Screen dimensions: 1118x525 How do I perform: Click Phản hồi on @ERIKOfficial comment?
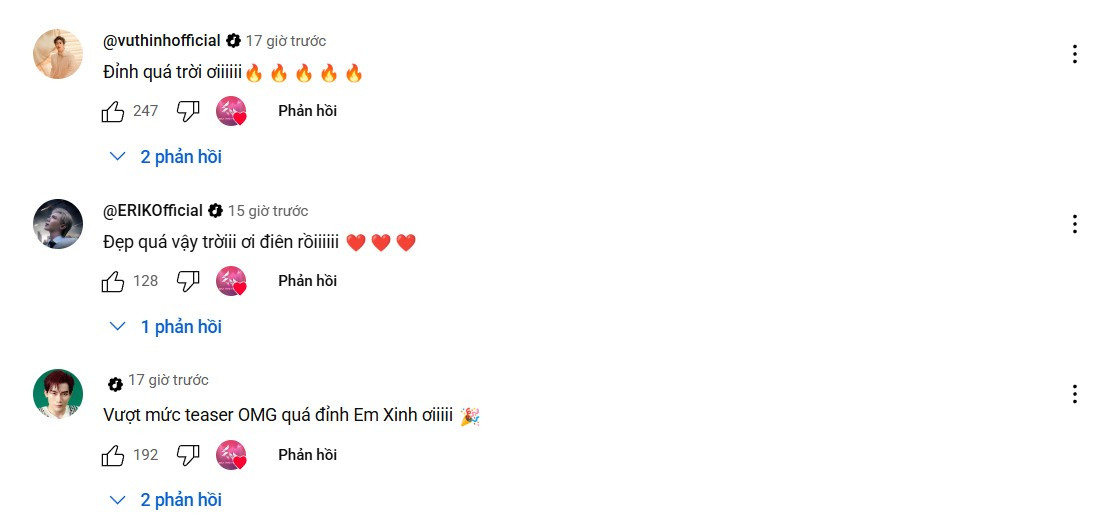(307, 281)
